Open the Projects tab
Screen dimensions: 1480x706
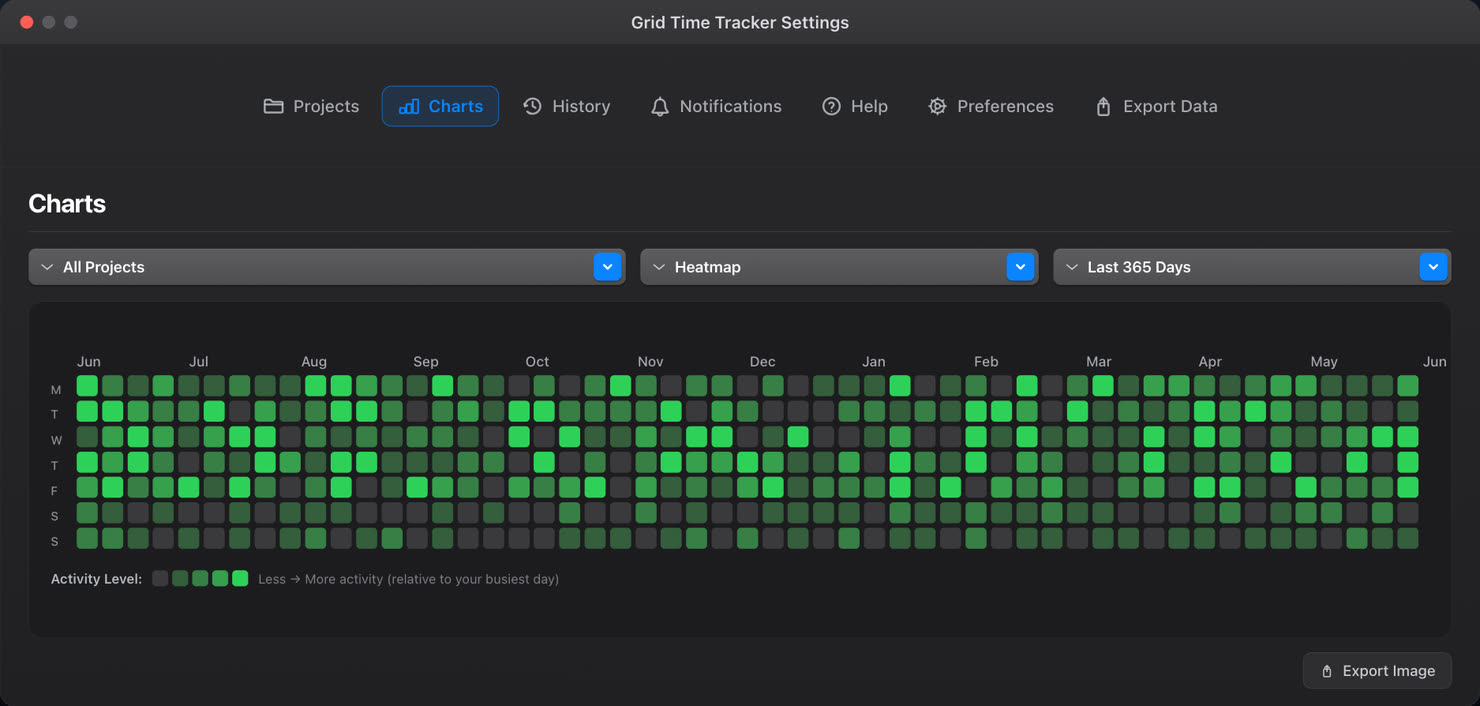(x=311, y=106)
